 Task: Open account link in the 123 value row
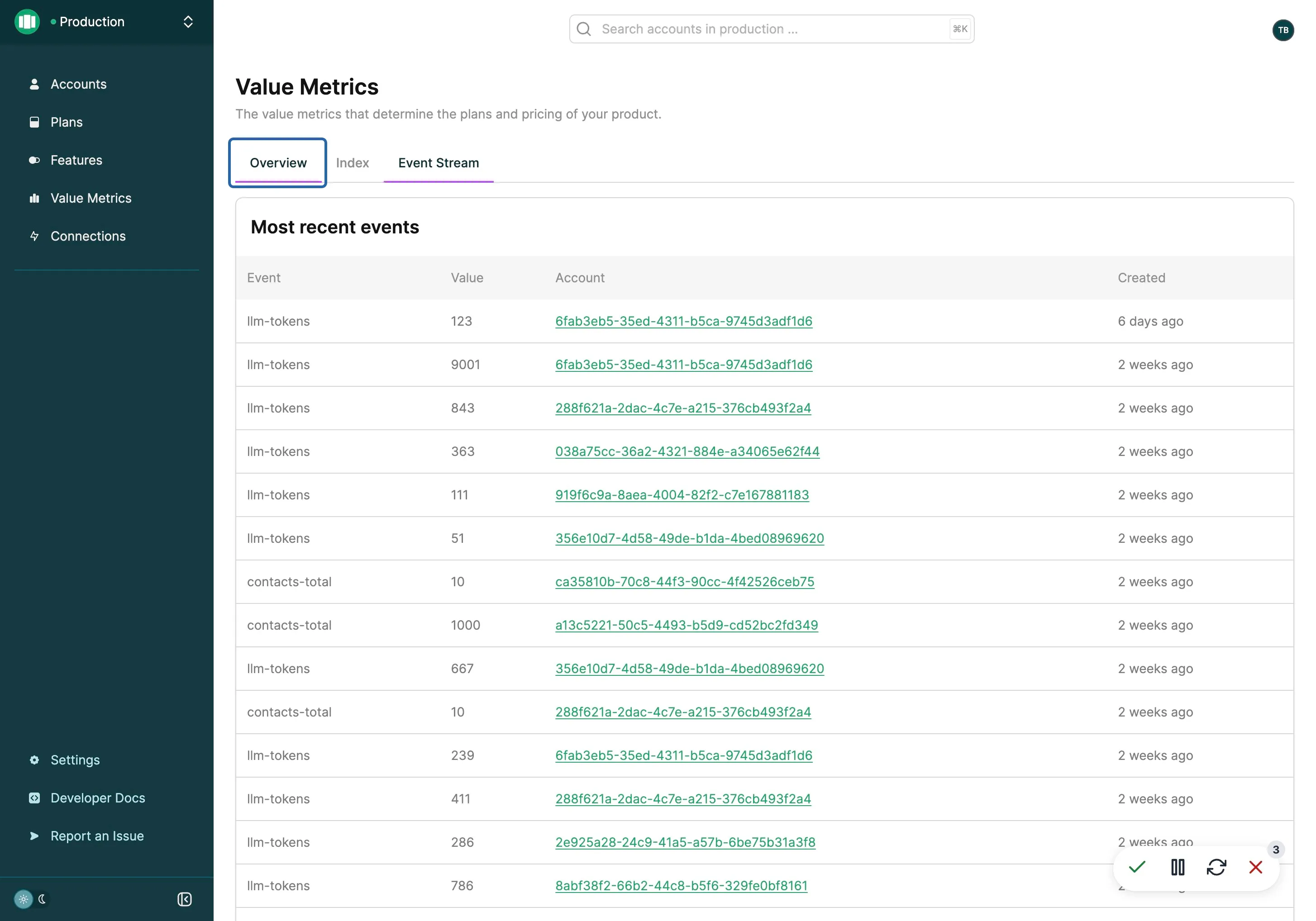coord(684,321)
